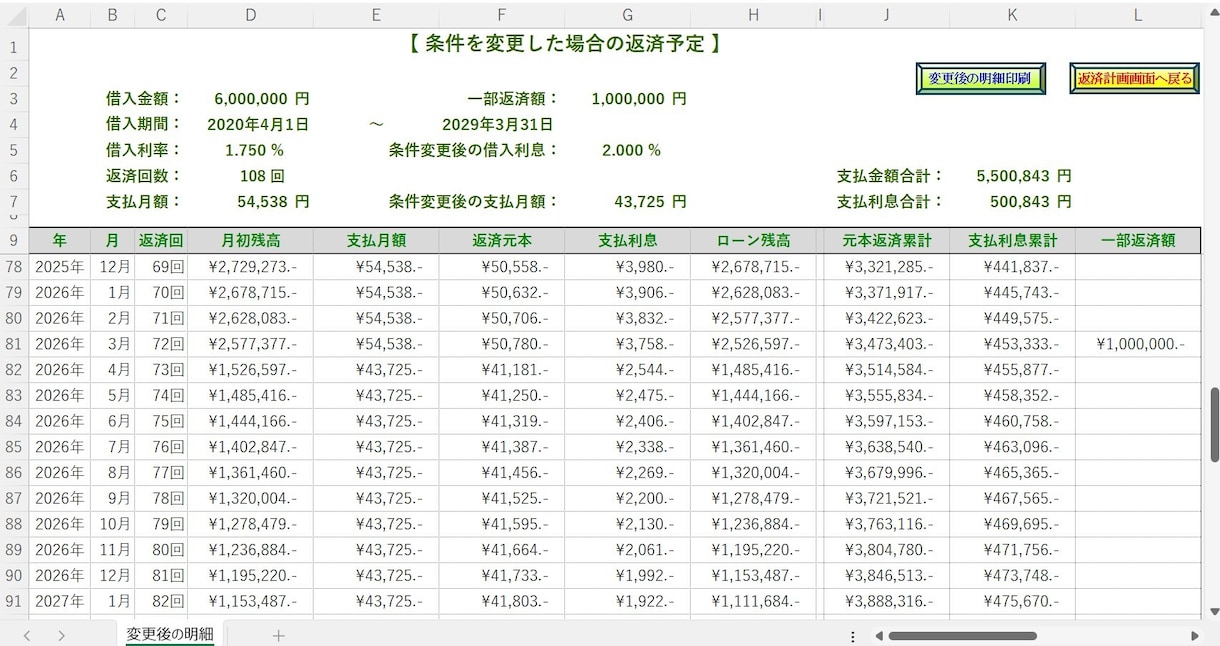
Task: Click the ¥1,111,684.- loan balance cell
Action: (753, 601)
